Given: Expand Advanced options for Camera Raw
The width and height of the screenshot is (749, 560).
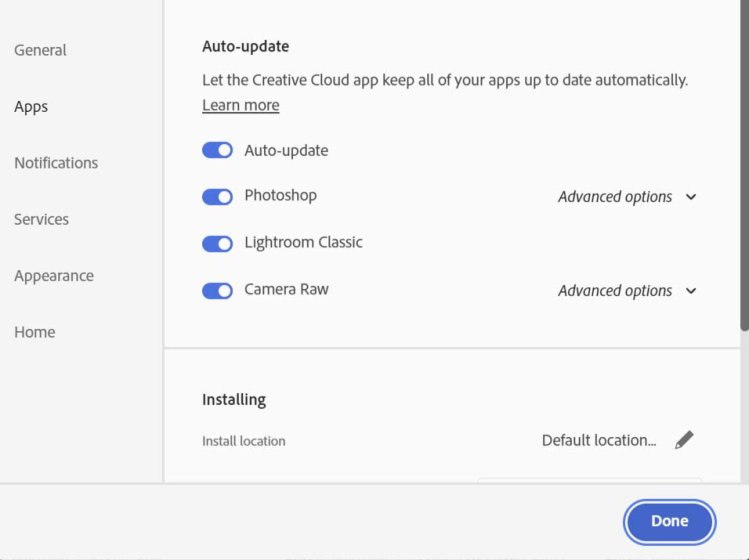Looking at the screenshot, I should pyautogui.click(x=627, y=291).
